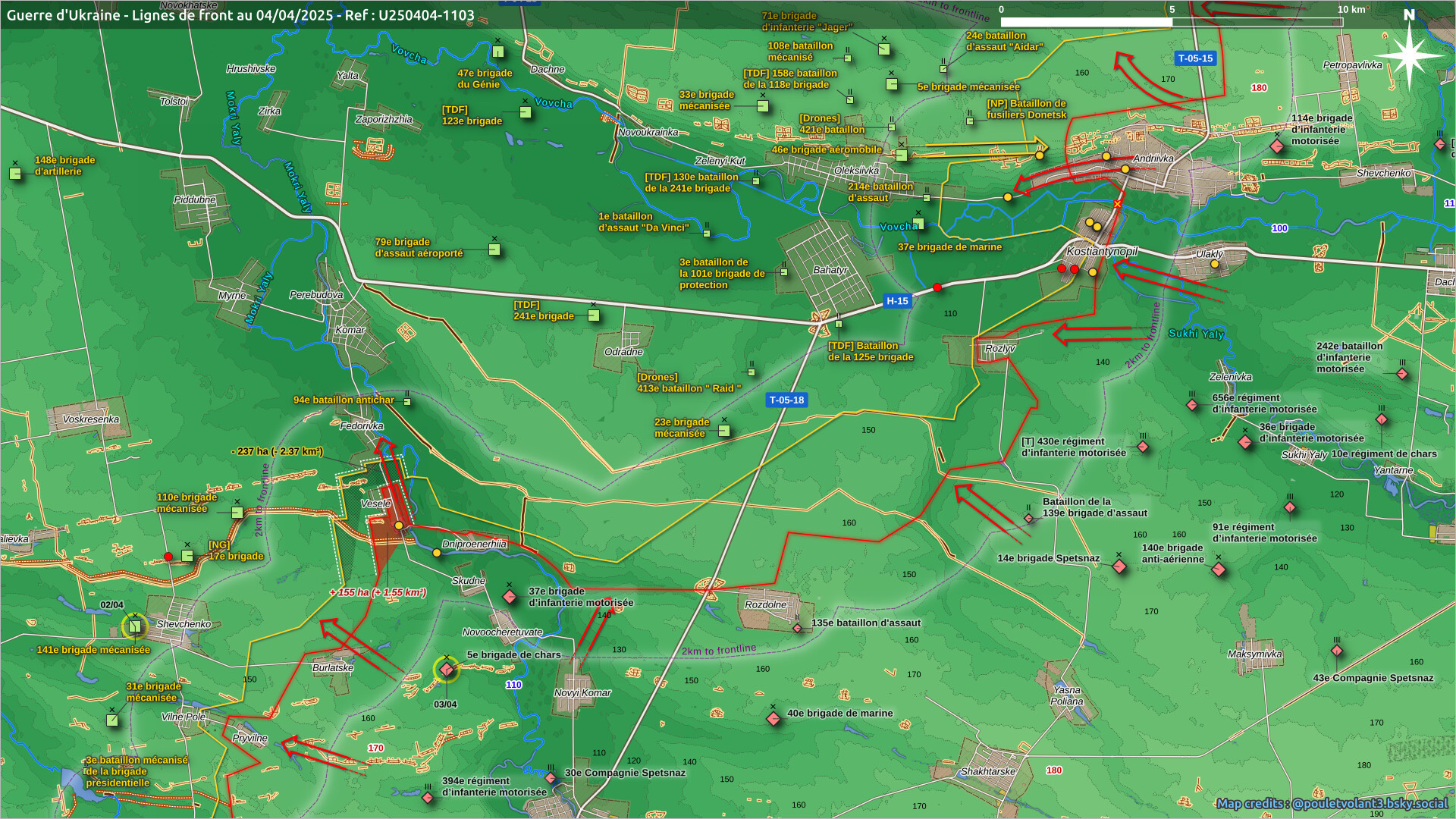1456x819 pixels.
Task: Select the 94e bataillon antichar label
Action: coord(344,400)
